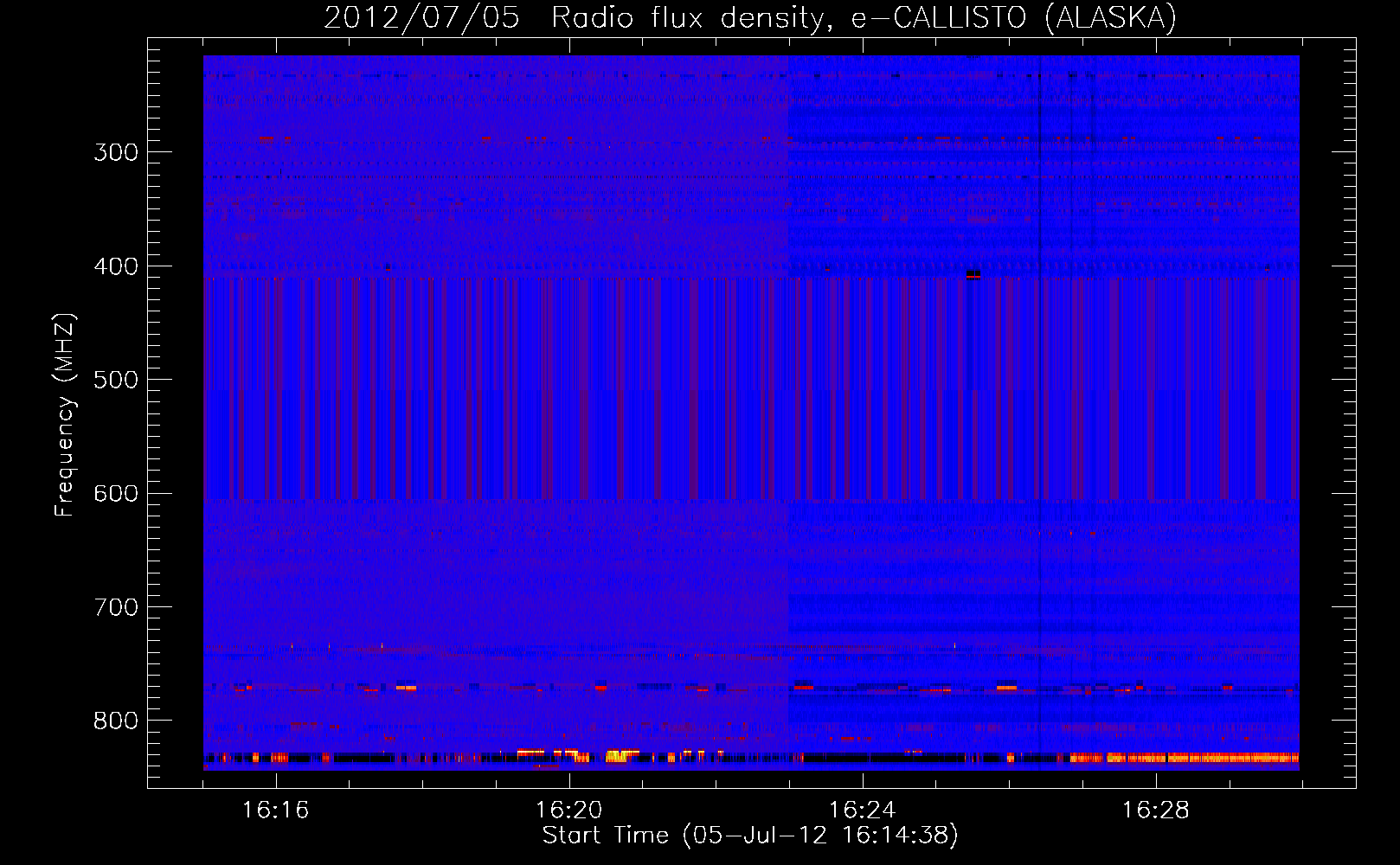Click the 400 frequency tick label
Viewport: 1400px width, 865px height.
(x=116, y=266)
